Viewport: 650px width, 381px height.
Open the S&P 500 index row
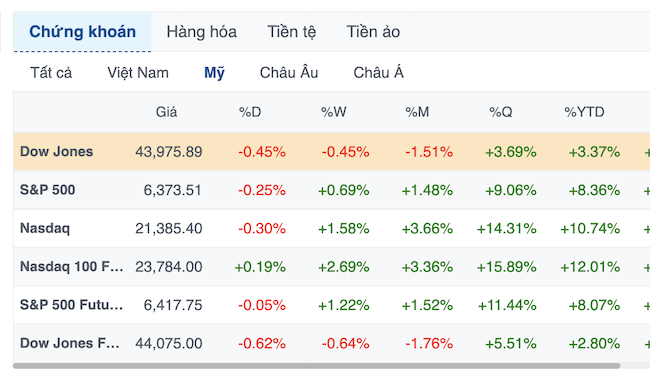331,190
